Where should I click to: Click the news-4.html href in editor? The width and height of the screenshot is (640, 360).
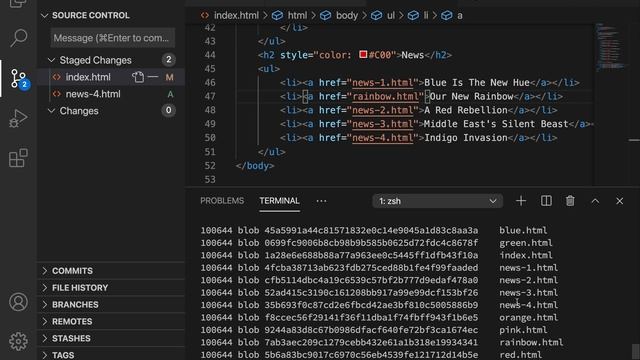[382, 138]
